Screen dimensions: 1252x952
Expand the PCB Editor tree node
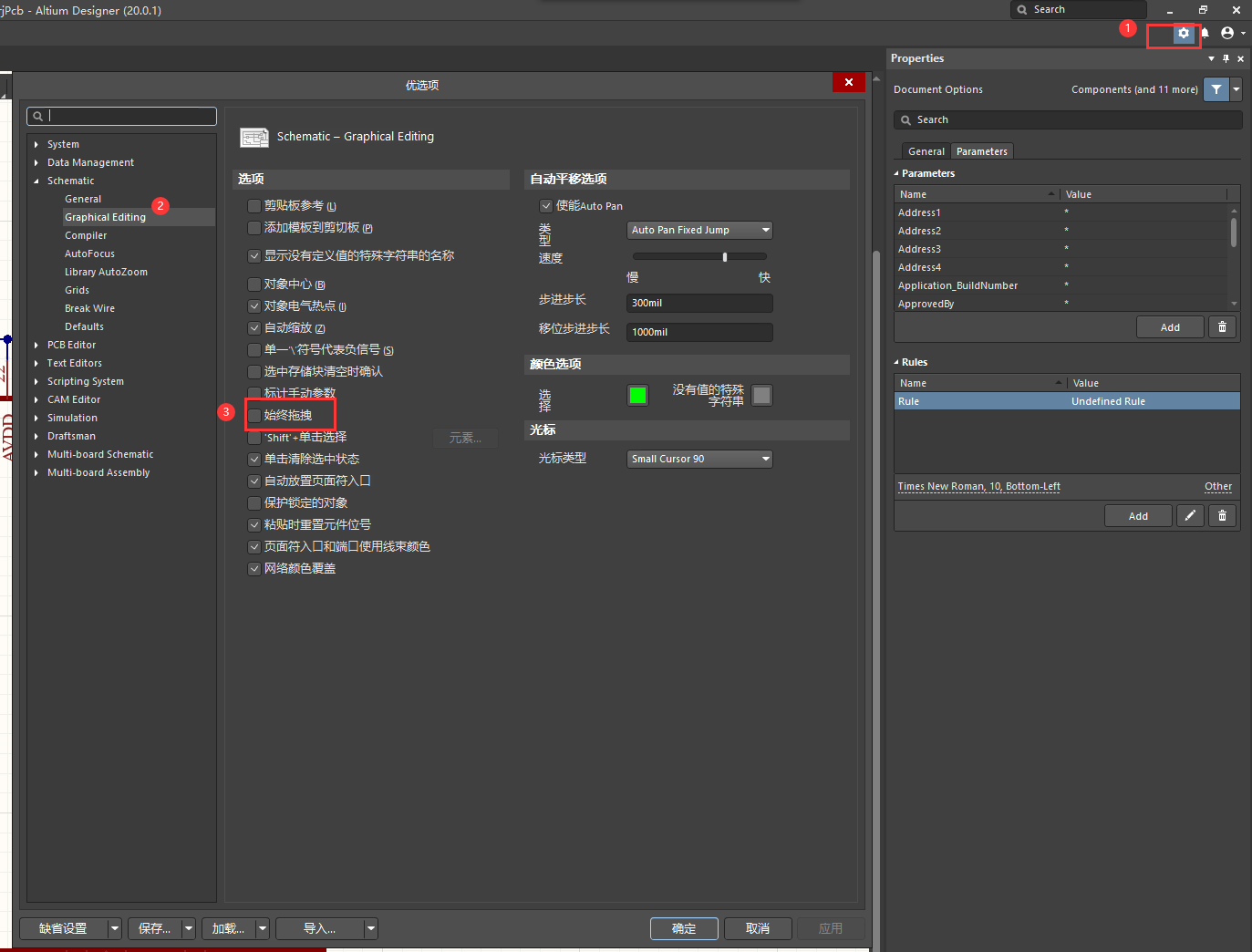point(36,346)
